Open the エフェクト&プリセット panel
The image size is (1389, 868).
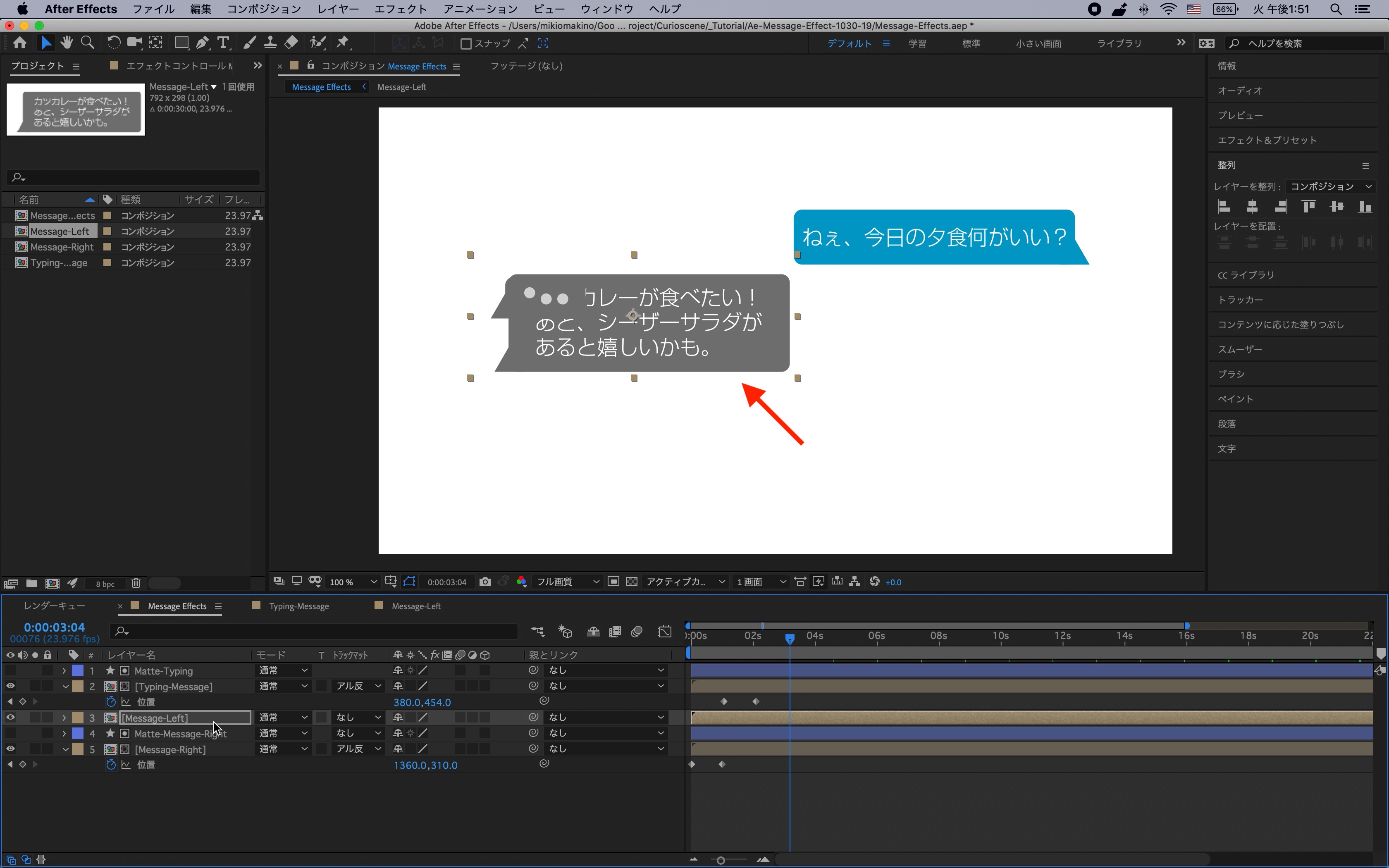coord(1267,140)
